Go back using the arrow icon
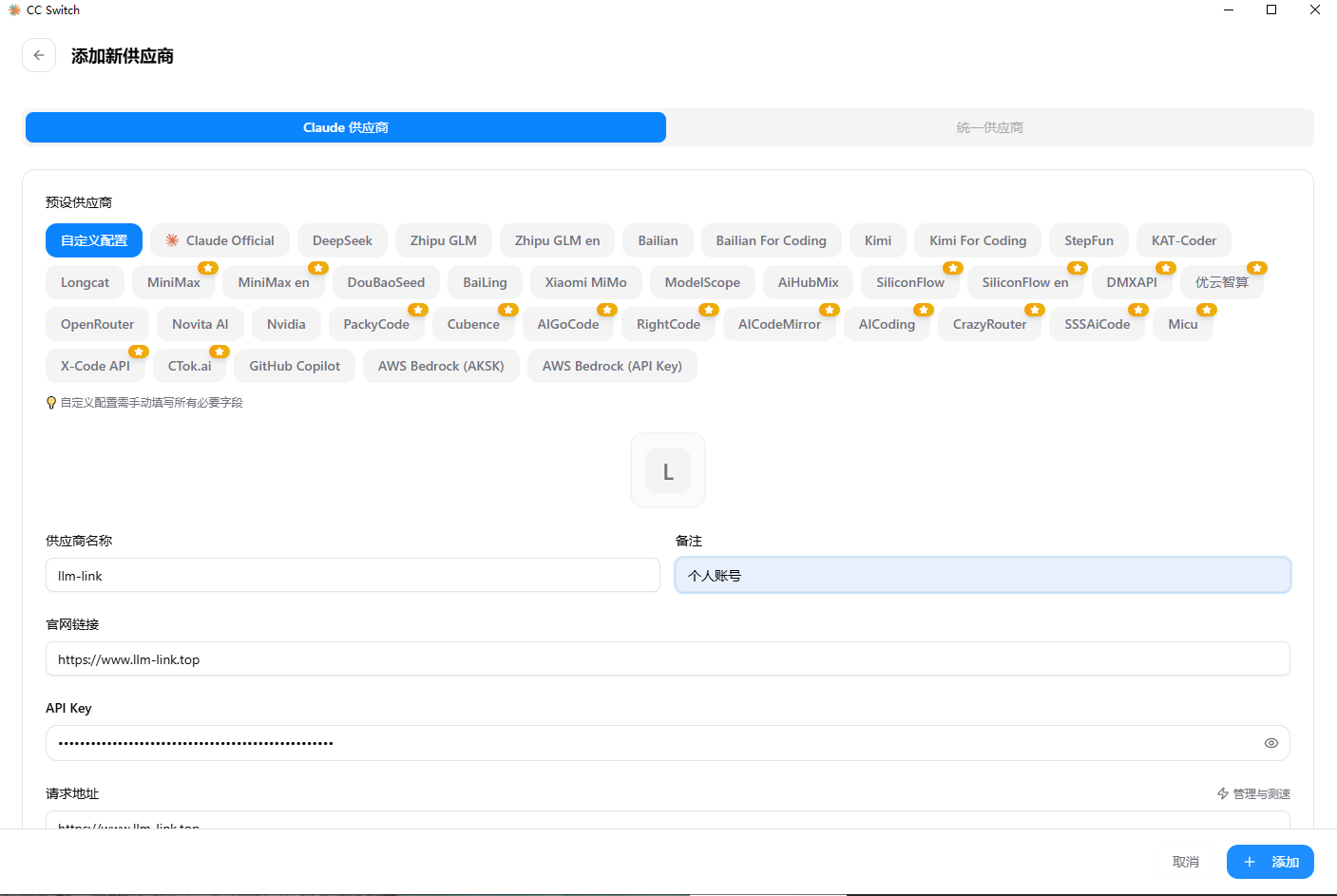The width and height of the screenshot is (1337, 896). 39,55
